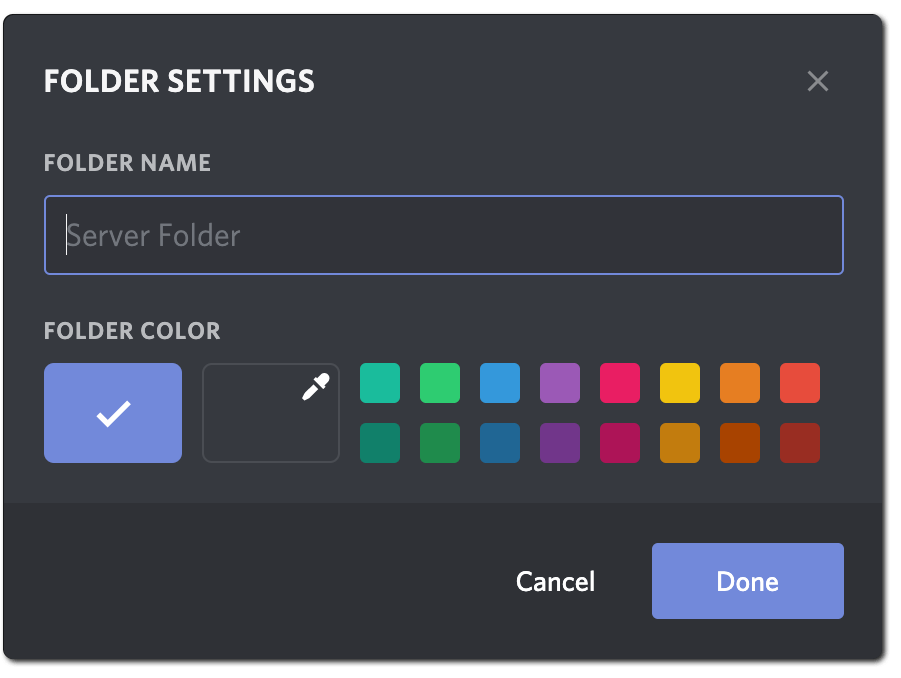The image size is (901, 678).
Task: Close the Folder Settings dialog with X
Action: 818,81
